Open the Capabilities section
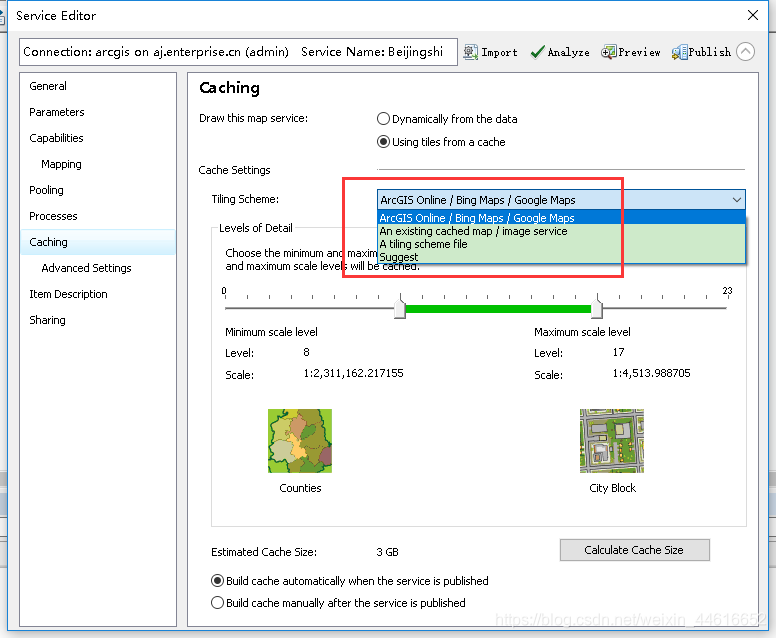 (x=56, y=138)
